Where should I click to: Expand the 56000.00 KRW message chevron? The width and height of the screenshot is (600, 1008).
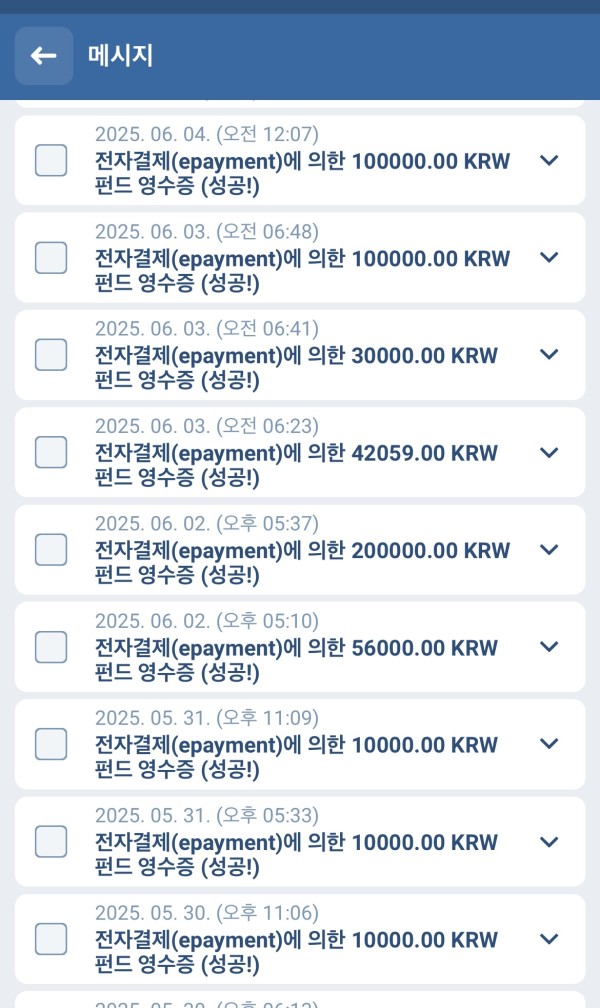pyautogui.click(x=548, y=646)
